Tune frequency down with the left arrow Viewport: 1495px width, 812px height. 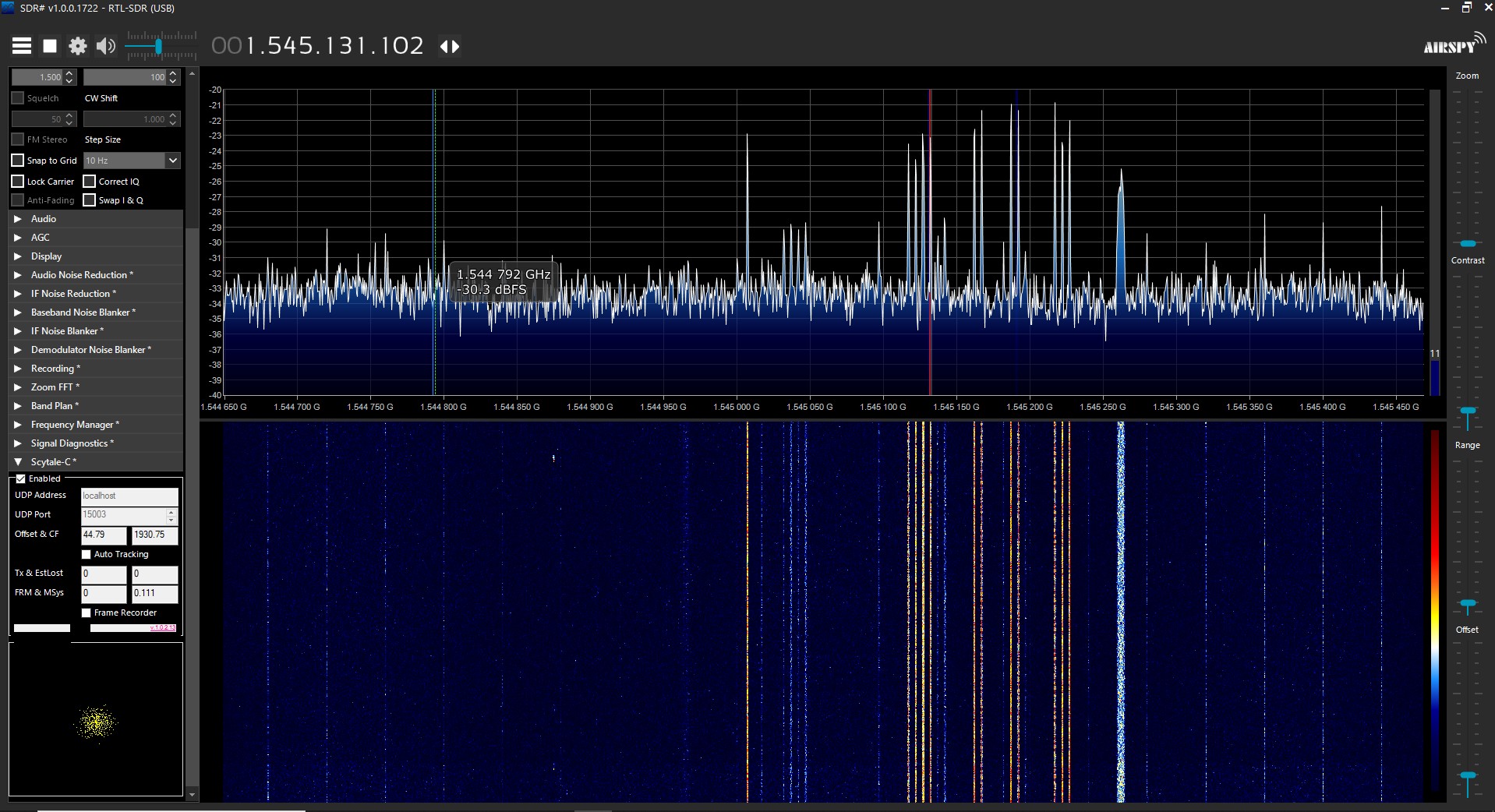tap(444, 47)
